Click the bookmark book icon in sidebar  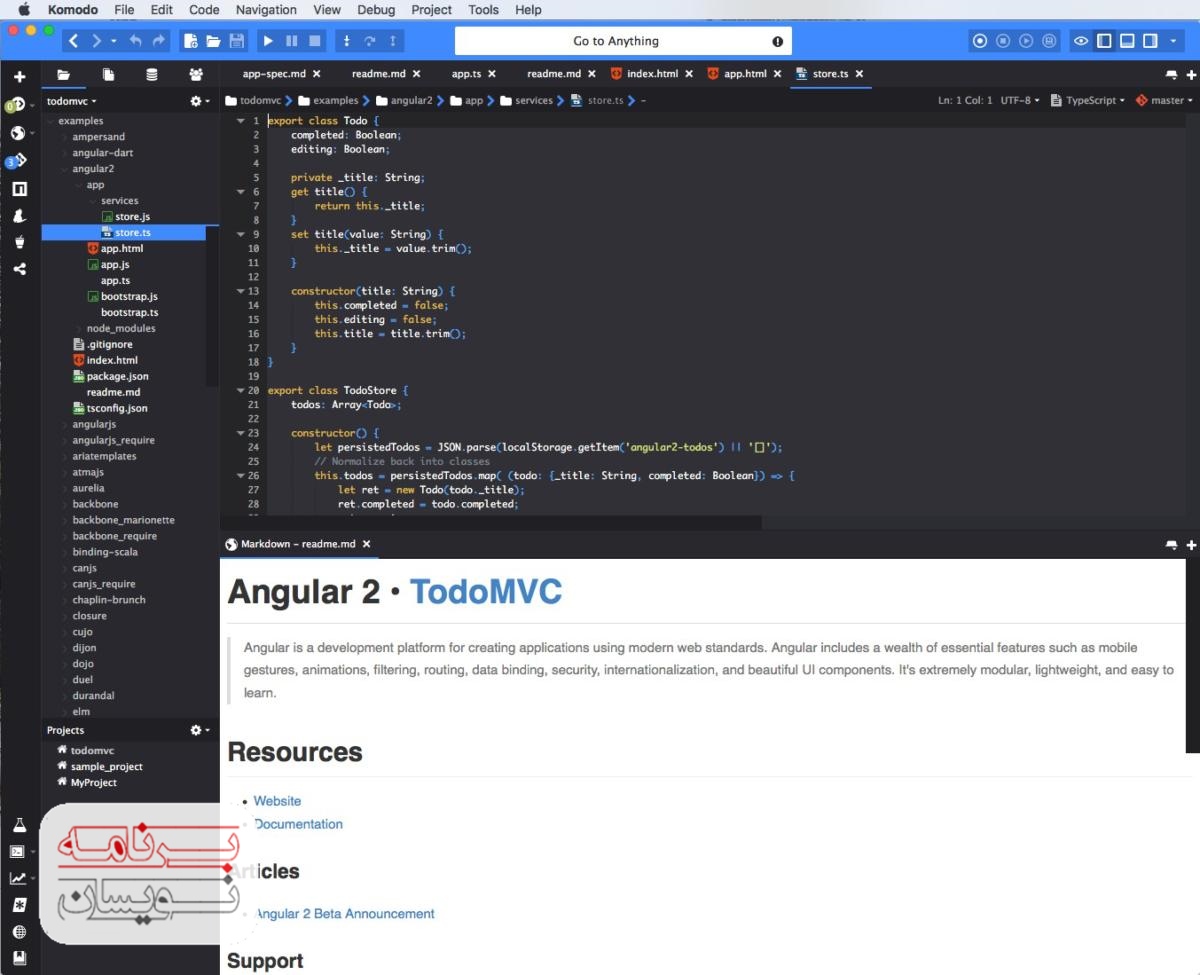click(19, 958)
